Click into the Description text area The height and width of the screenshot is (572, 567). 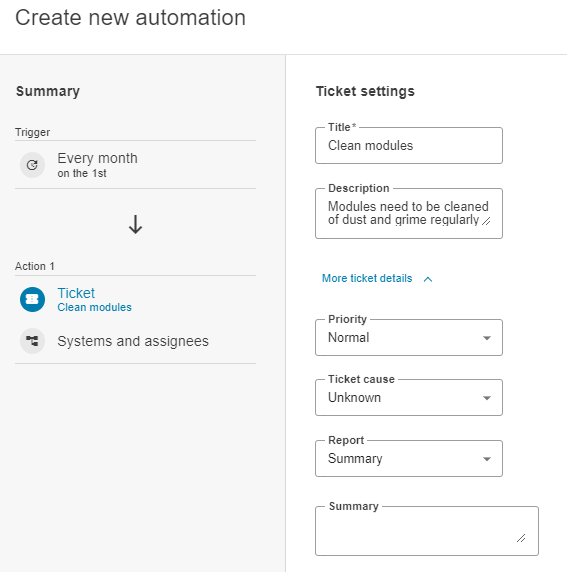coord(409,213)
